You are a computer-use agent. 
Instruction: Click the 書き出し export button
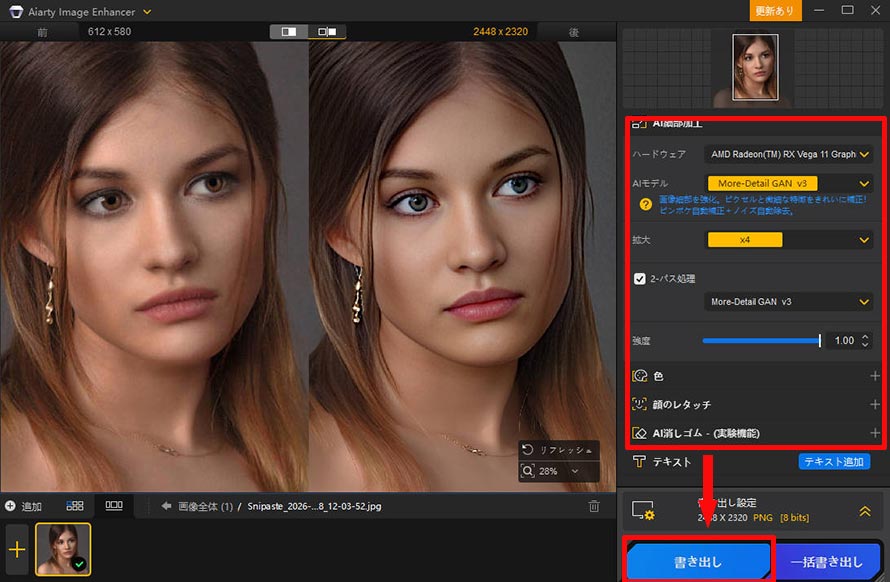pos(700,561)
